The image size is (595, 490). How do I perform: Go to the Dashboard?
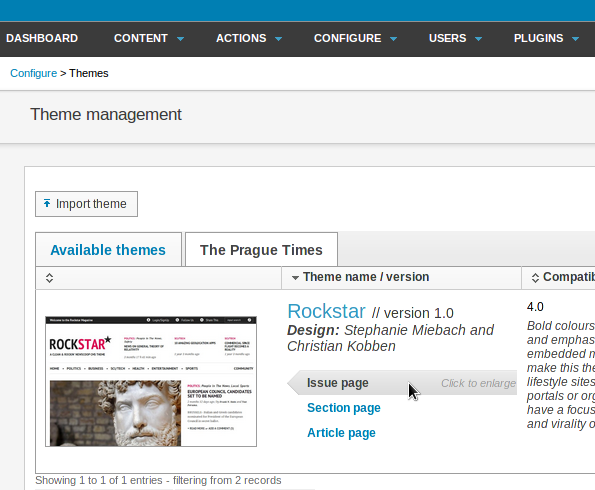pos(42,38)
